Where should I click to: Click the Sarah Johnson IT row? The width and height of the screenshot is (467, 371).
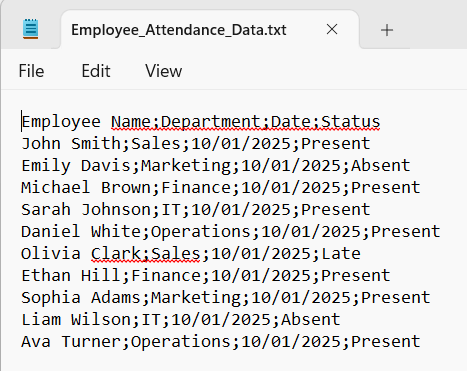coord(196,210)
